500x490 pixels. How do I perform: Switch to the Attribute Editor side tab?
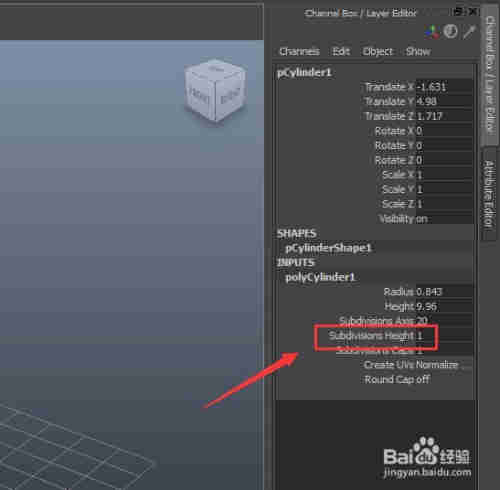pos(489,194)
